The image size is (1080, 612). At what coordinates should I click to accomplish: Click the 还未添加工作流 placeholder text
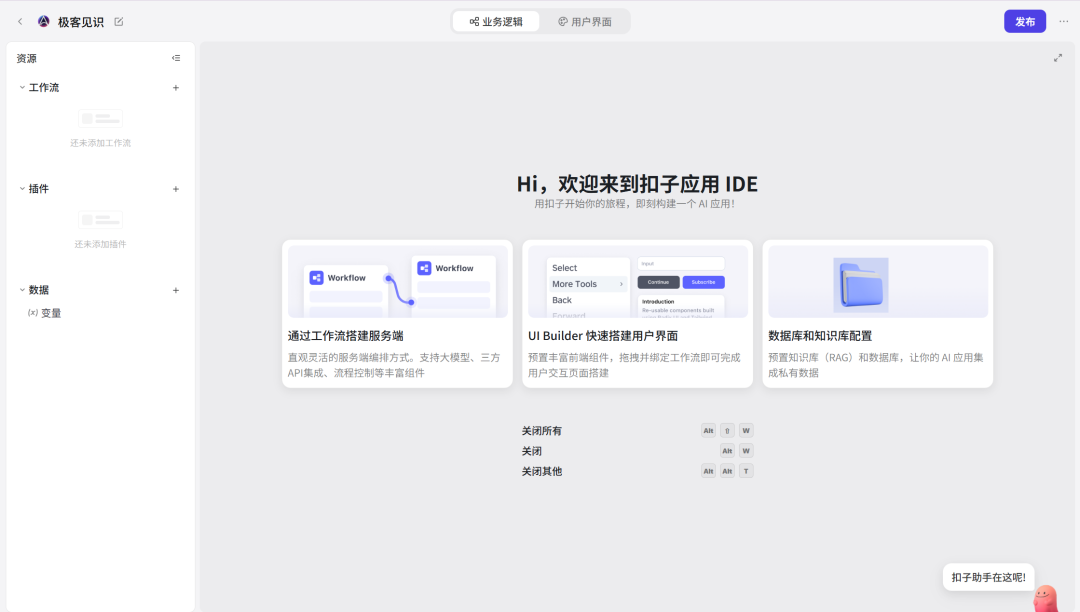point(101,143)
